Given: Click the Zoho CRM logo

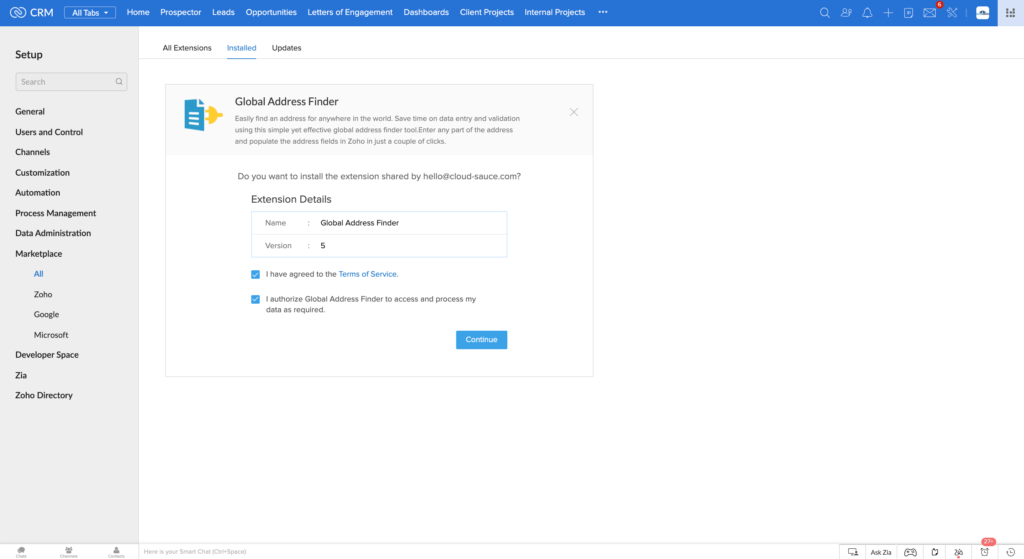Looking at the screenshot, I should point(31,12).
